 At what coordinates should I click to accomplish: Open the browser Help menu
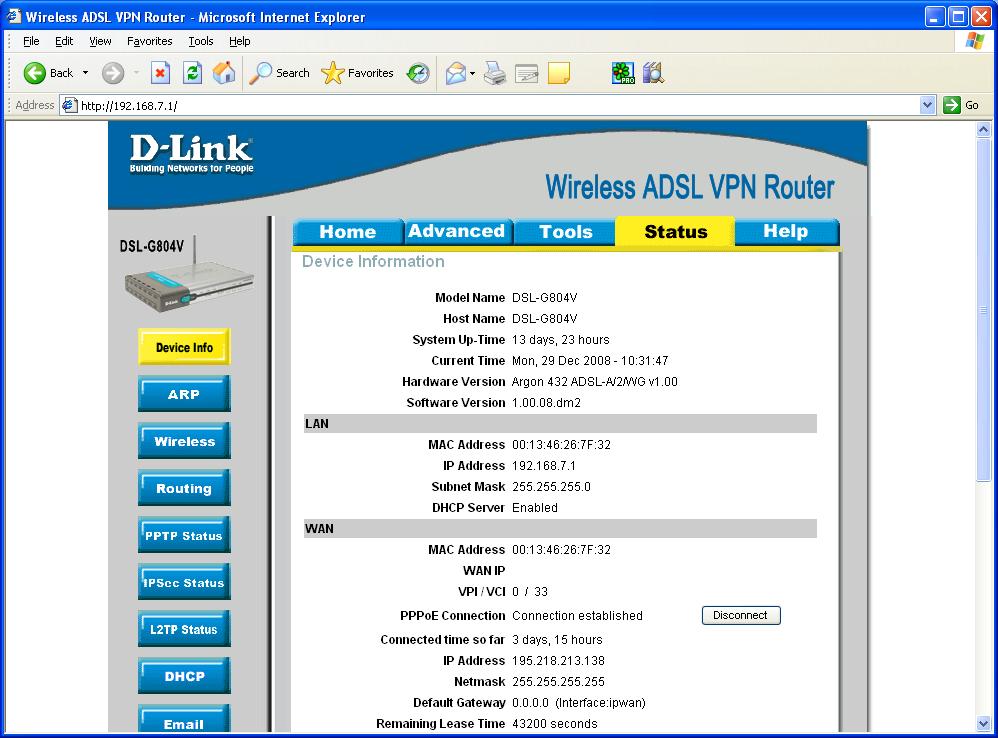pyautogui.click(x=239, y=41)
